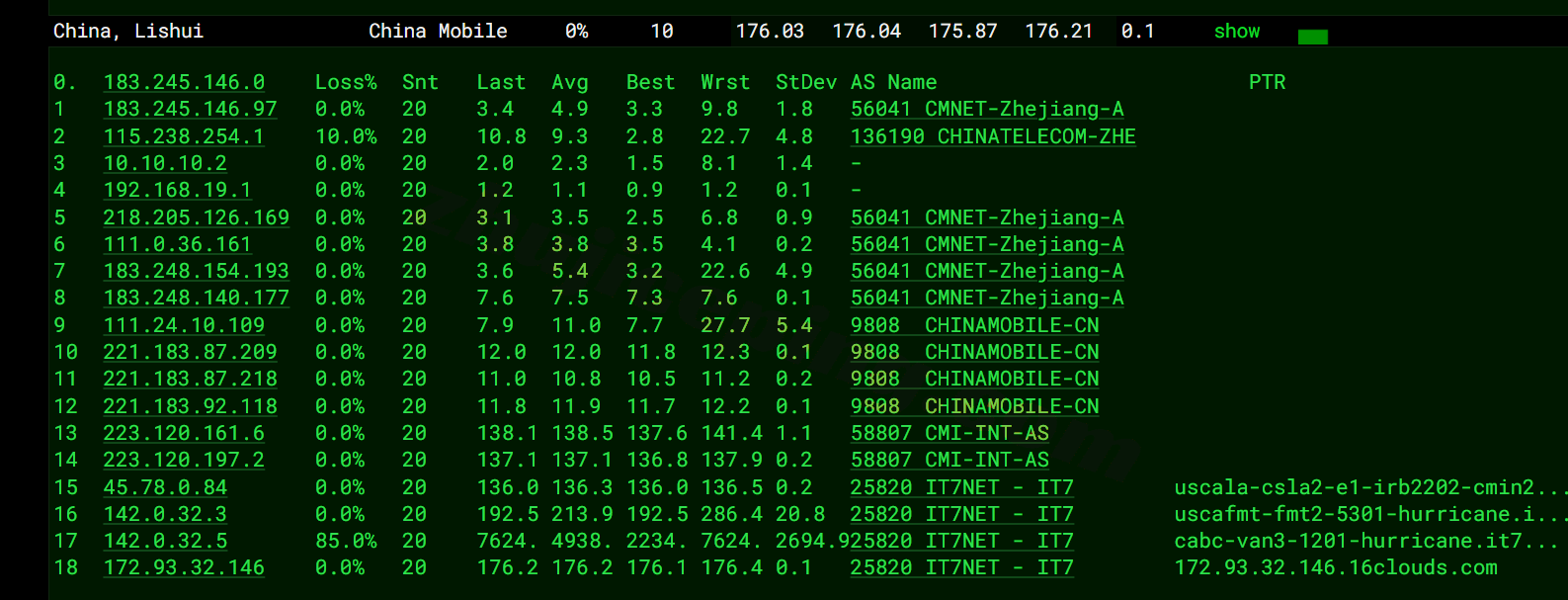Image resolution: width=1568 pixels, height=600 pixels.
Task: Open AS 58807 CMI-INT-AS link on hop 13
Action: [x=949, y=434]
